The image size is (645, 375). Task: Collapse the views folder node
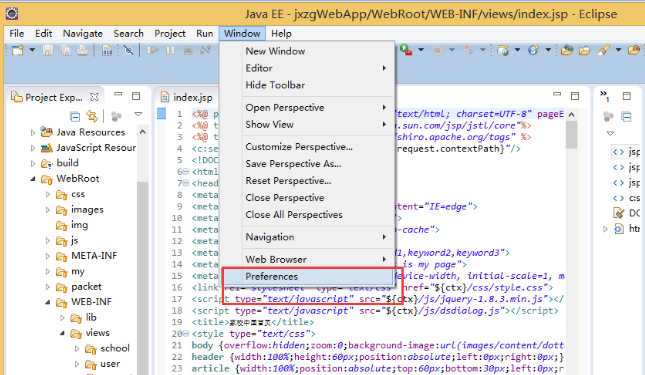[x=62, y=333]
